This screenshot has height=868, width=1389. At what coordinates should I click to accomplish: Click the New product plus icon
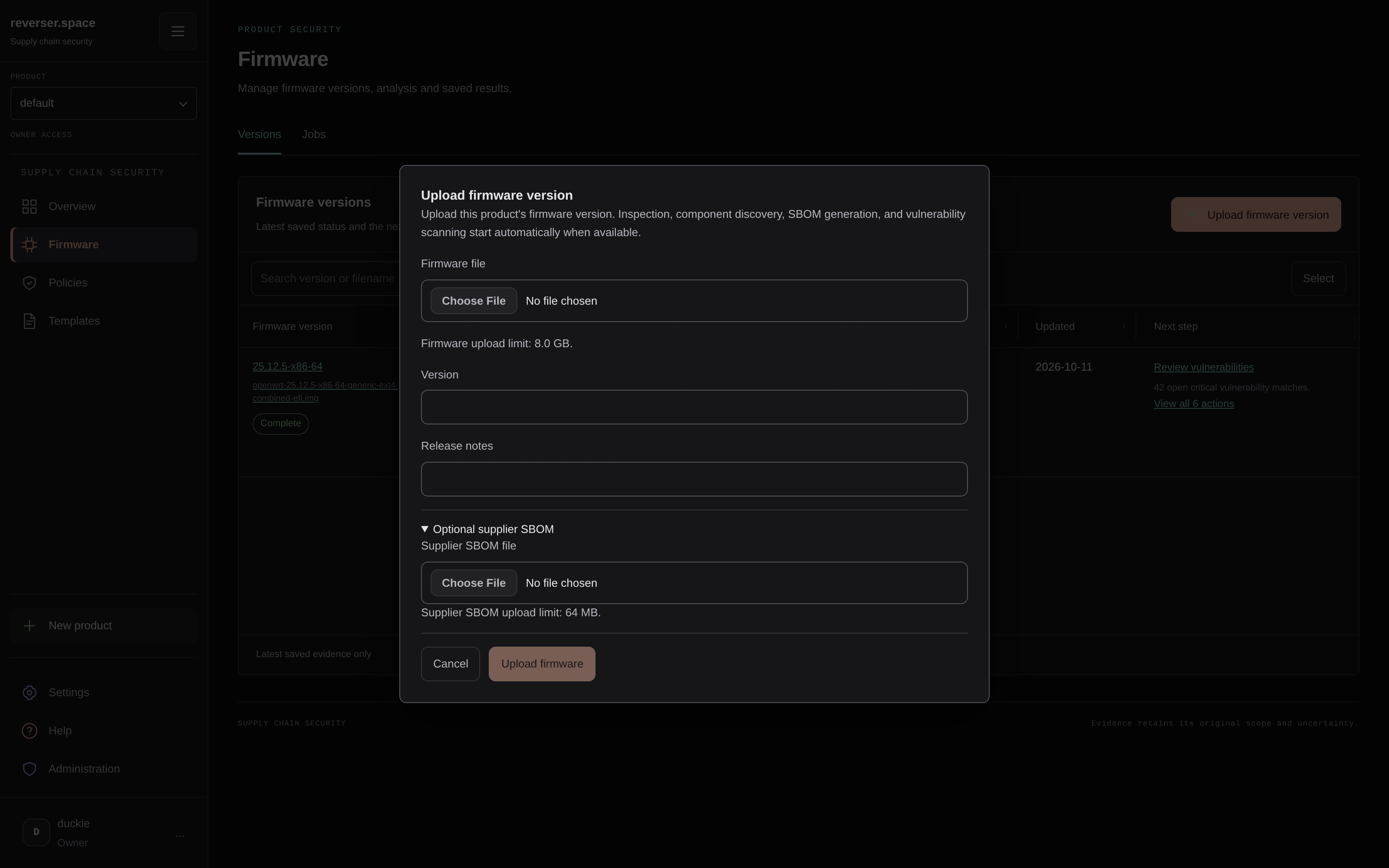coord(29,626)
